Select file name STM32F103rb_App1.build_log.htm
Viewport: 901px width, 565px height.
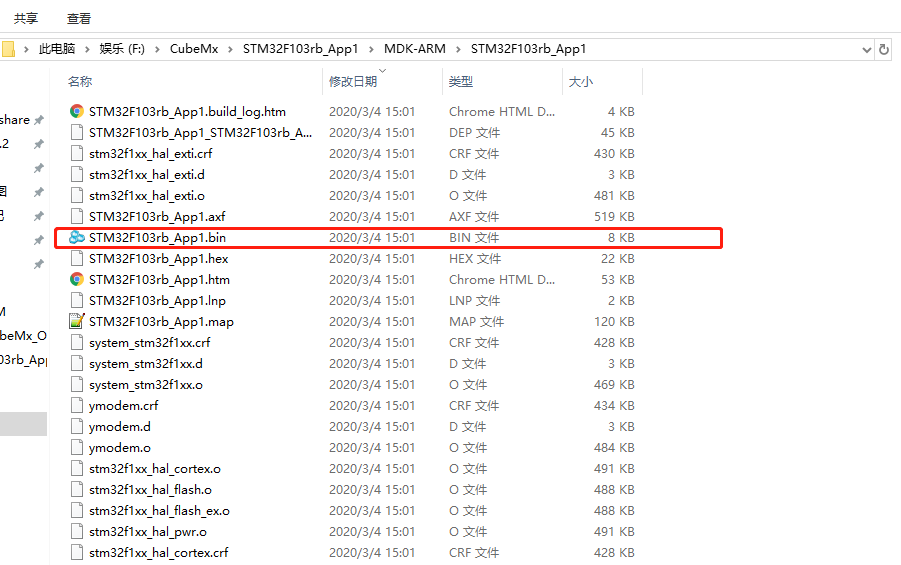(x=187, y=112)
